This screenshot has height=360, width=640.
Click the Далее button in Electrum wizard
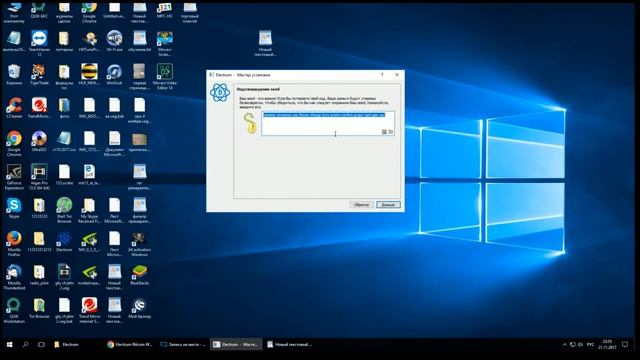388,204
